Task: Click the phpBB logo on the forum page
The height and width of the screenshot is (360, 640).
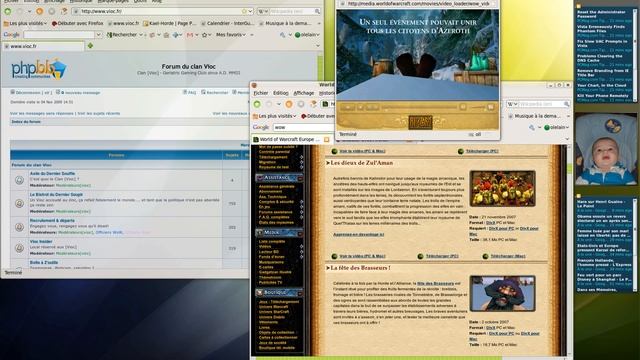Action: click(39, 69)
